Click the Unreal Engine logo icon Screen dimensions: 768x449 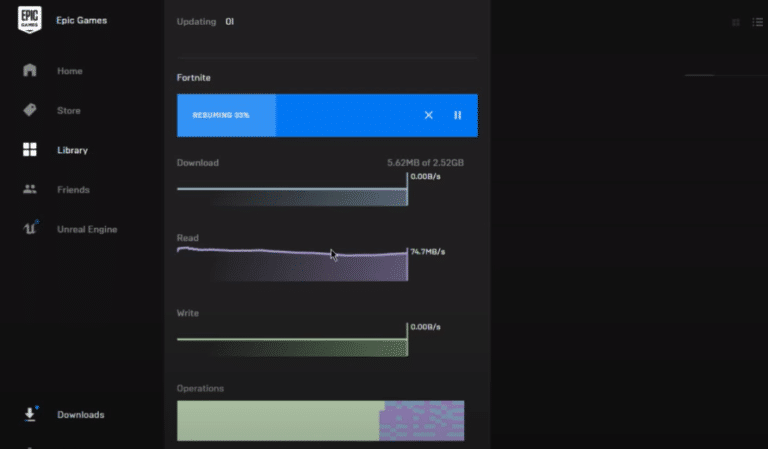pos(30,229)
